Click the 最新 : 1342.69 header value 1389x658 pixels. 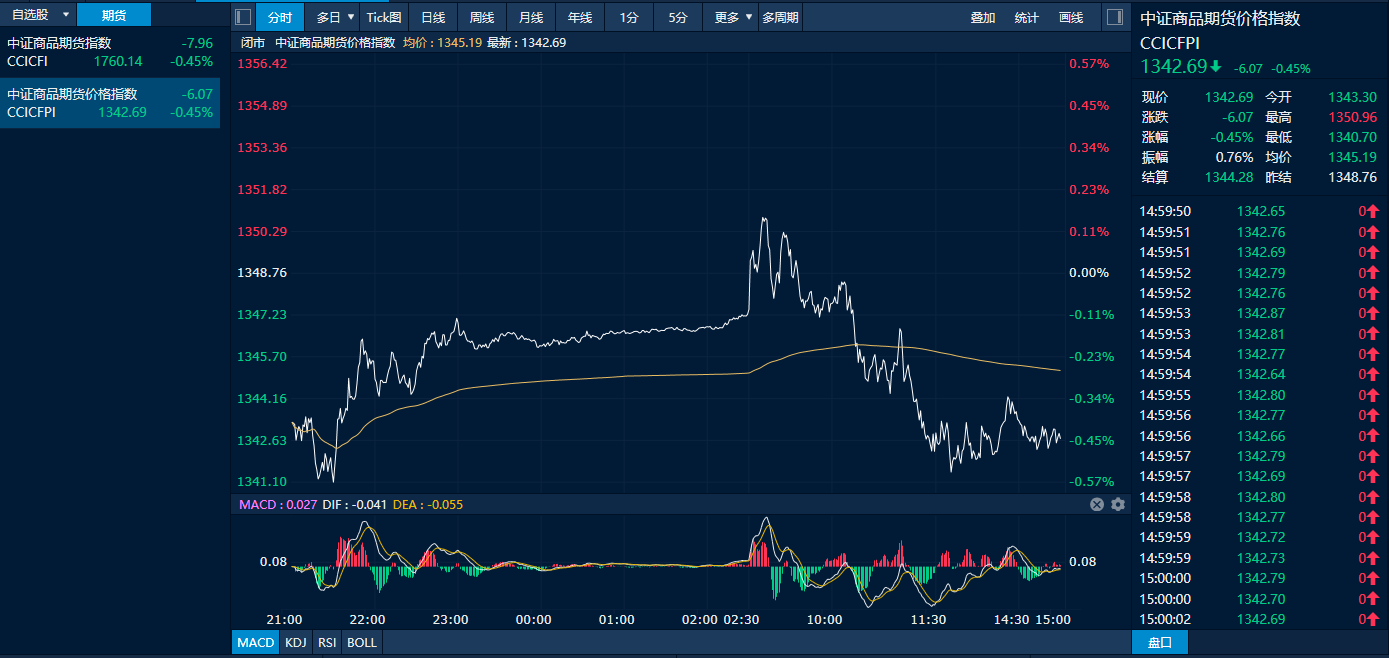point(527,43)
